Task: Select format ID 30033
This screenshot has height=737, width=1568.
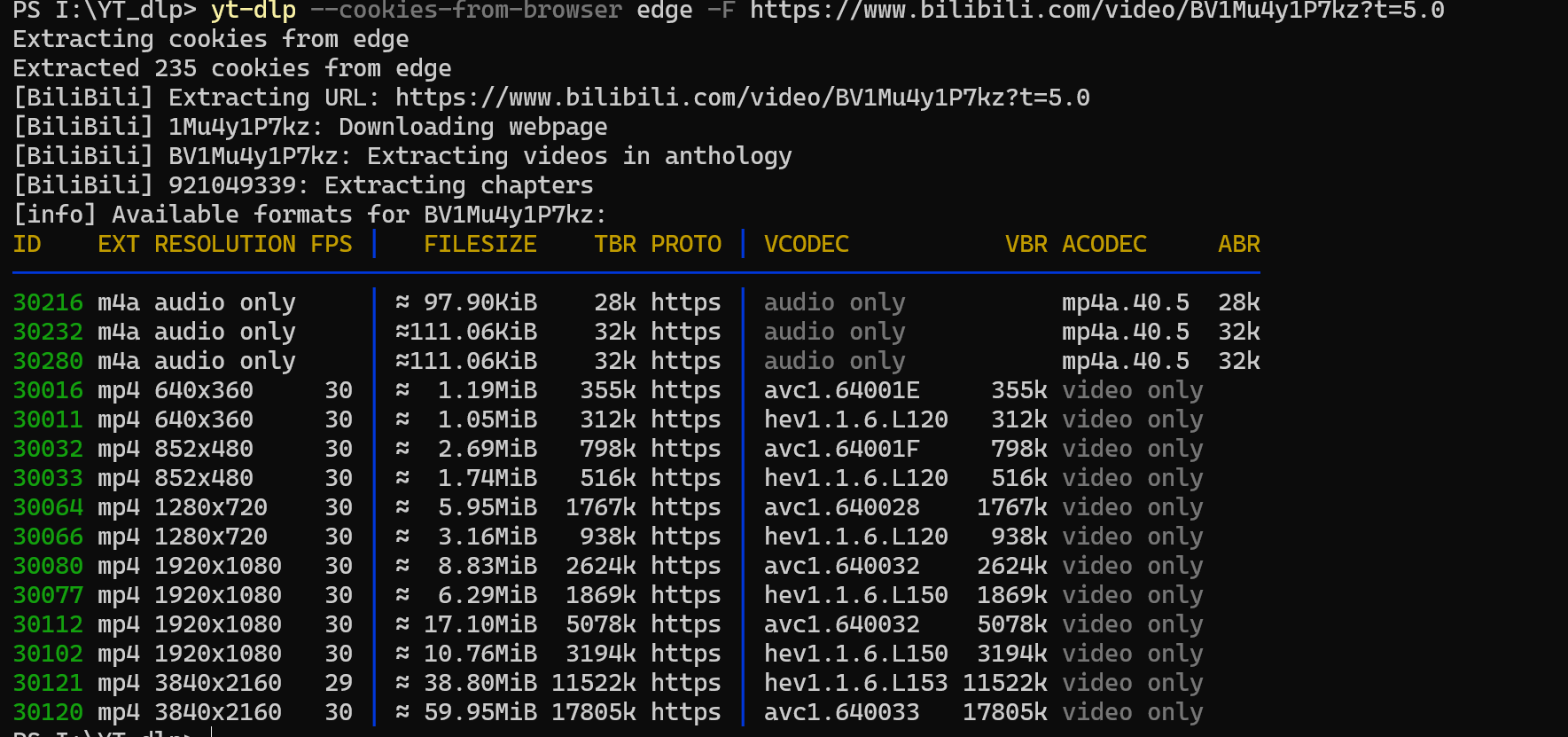Action: coord(48,478)
